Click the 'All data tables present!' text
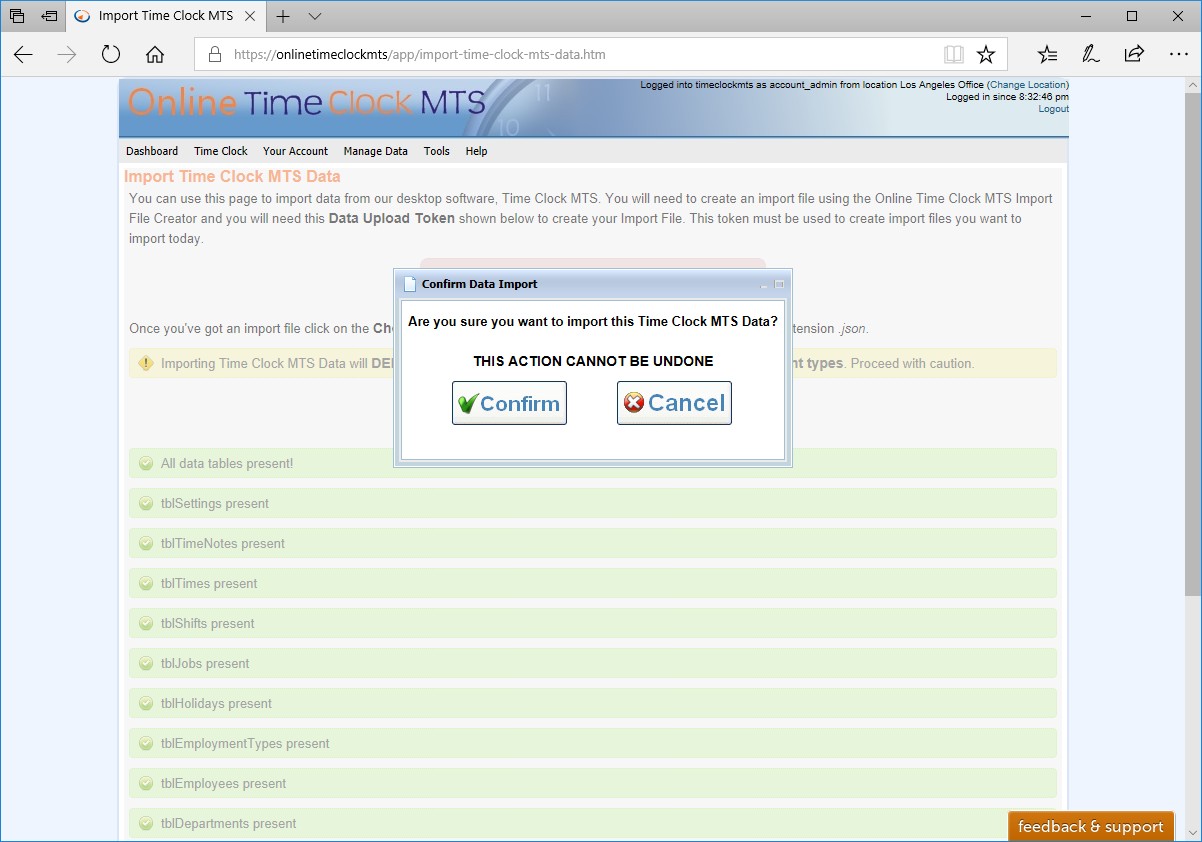The height and width of the screenshot is (842, 1202). (x=227, y=464)
